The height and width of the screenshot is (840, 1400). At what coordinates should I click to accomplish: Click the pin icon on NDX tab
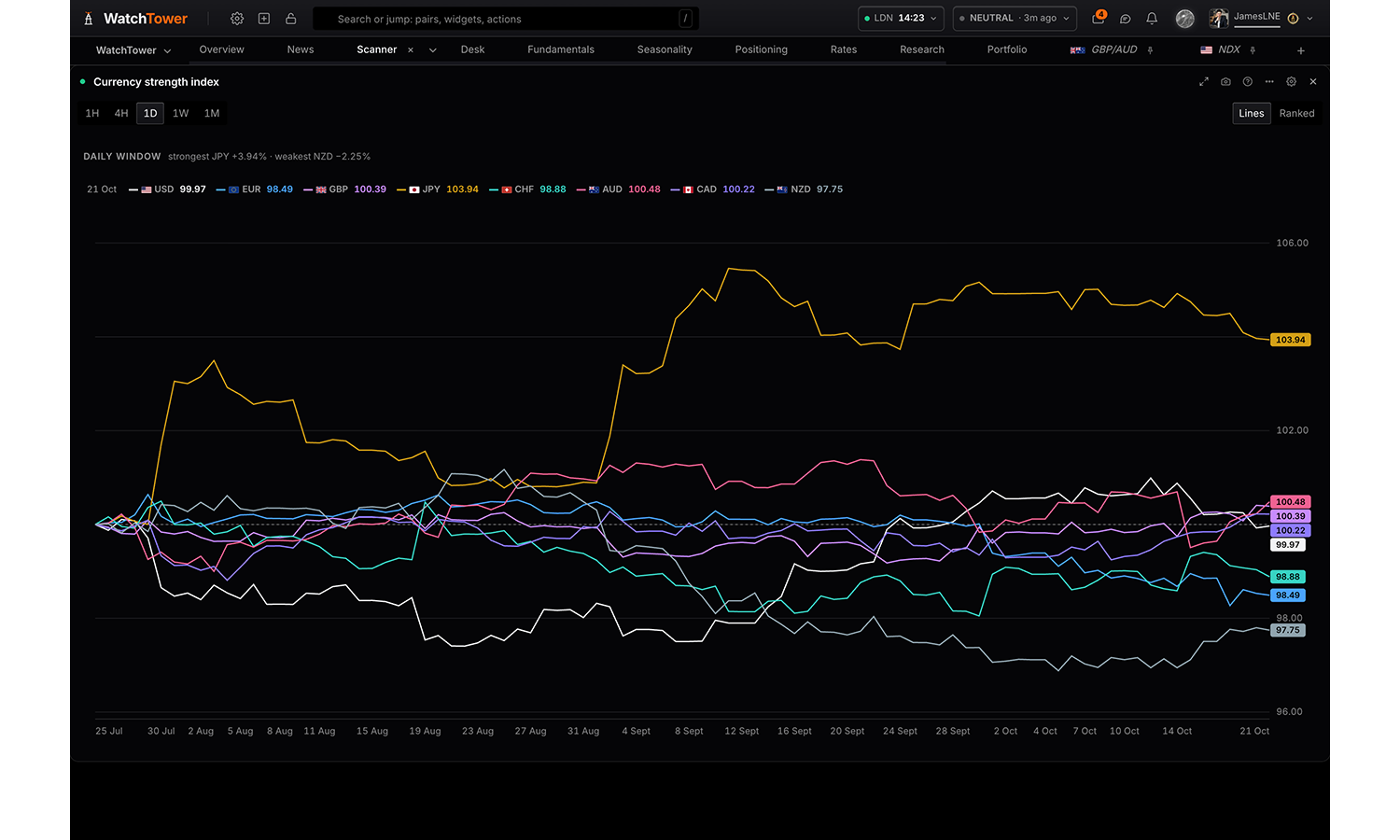coord(1253,50)
